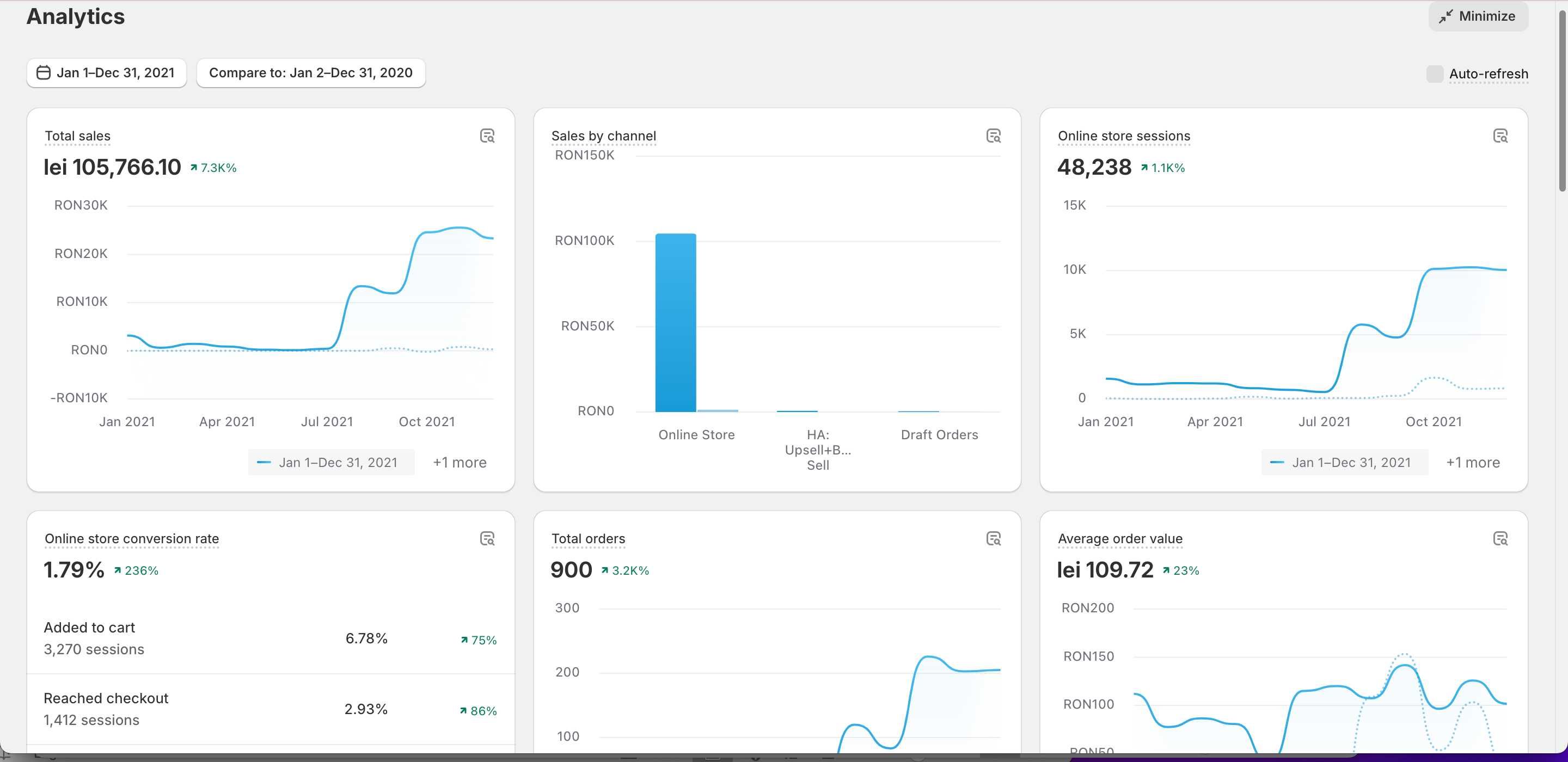The width and height of the screenshot is (1568, 762).
Task: Open the Total sales report title
Action: [x=78, y=136]
